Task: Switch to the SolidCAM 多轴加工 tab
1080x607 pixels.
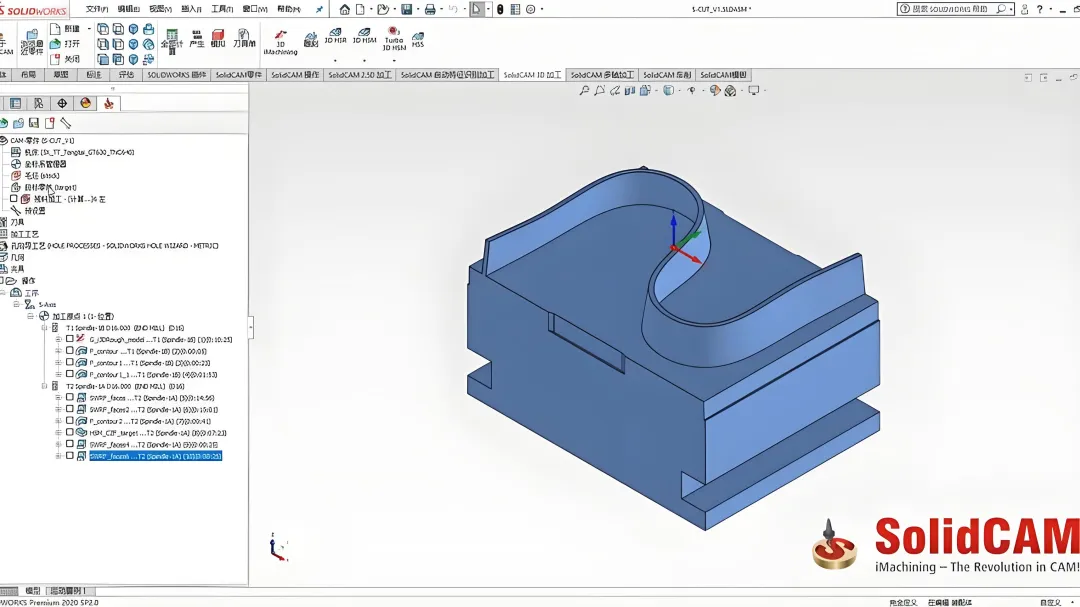Action: pyautogui.click(x=602, y=75)
